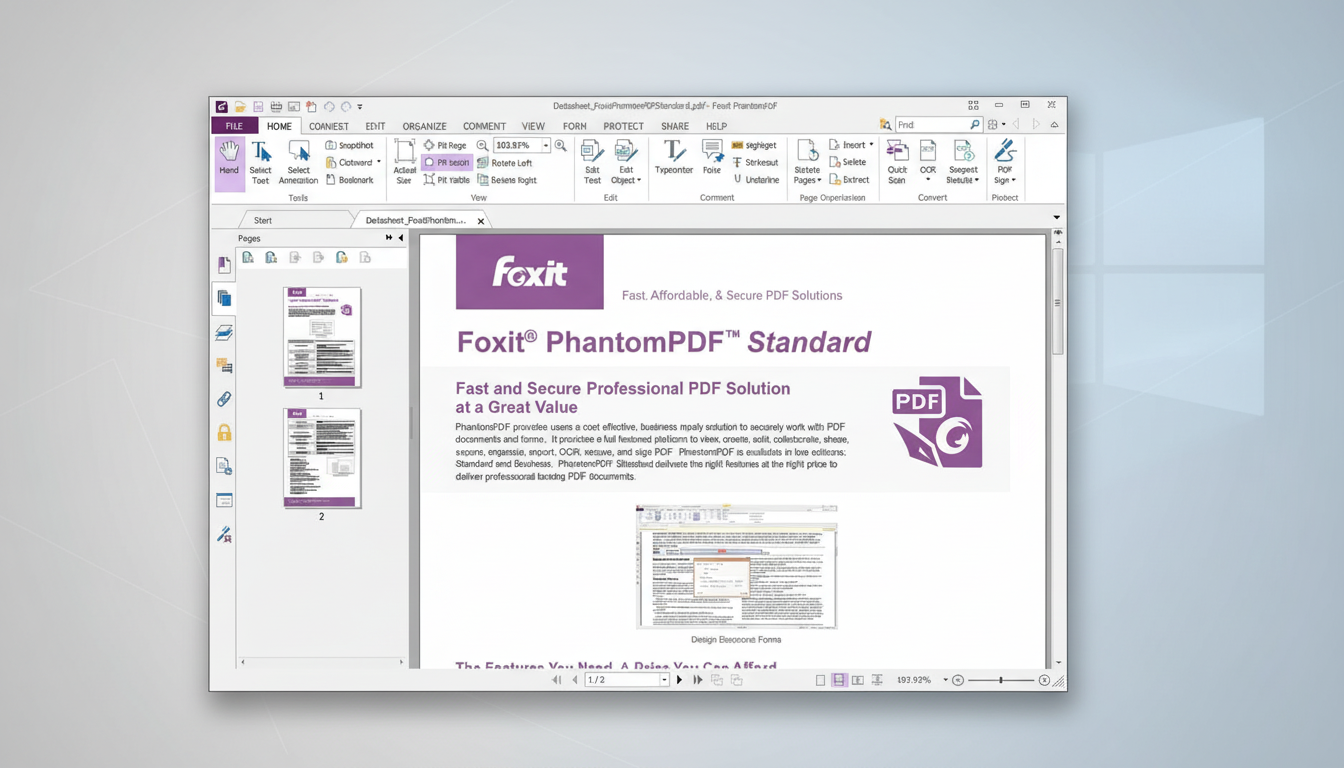The width and height of the screenshot is (1344, 768).
Task: Toggle Underline markup
Action: pyautogui.click(x=756, y=179)
